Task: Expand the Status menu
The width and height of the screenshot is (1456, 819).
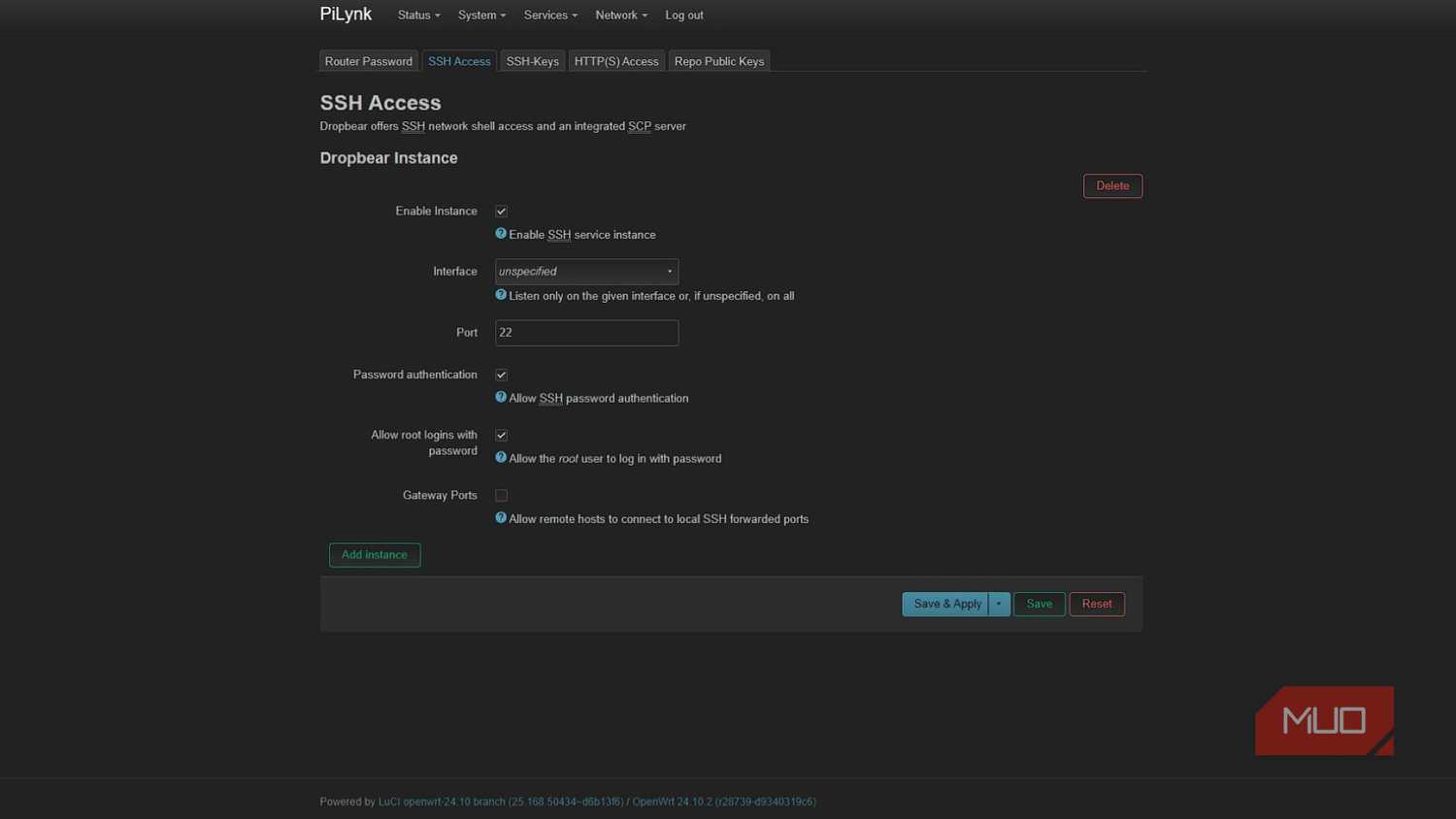Action: [418, 16]
